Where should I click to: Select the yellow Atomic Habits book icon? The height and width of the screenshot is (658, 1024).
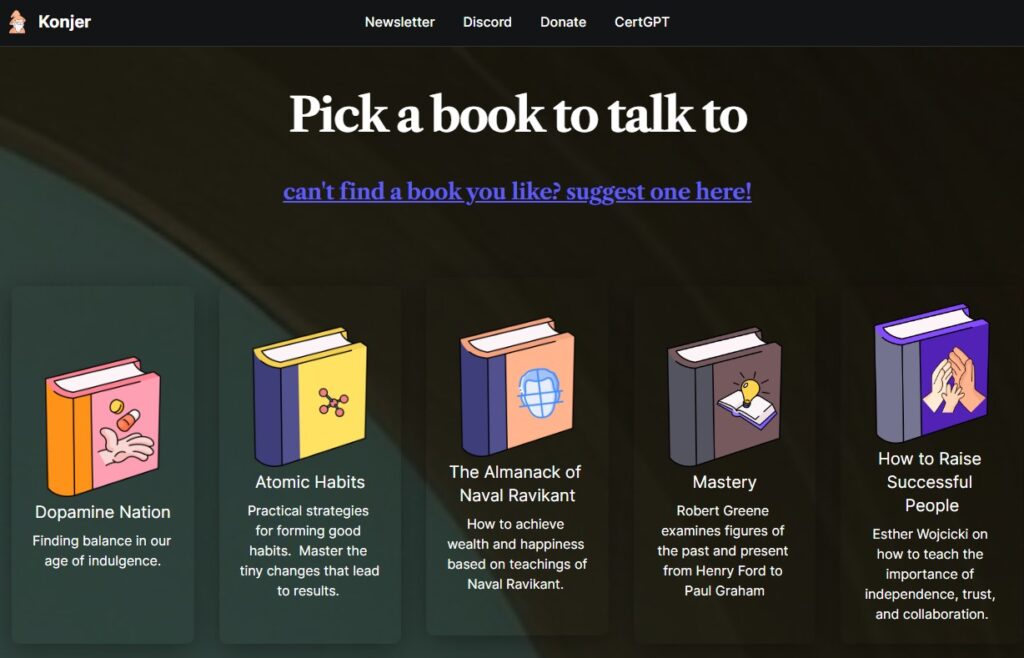(x=310, y=397)
